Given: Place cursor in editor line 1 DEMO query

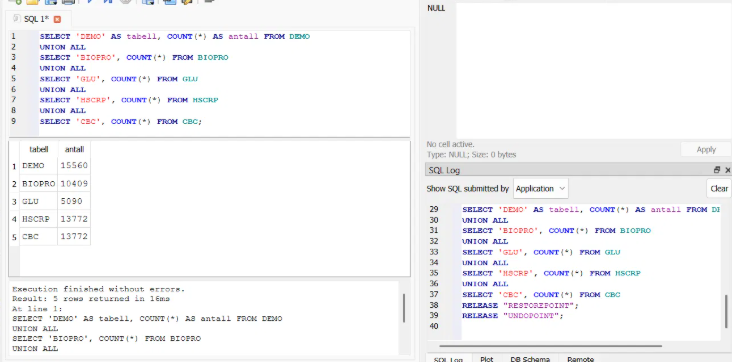Looking at the screenshot, I should tap(175, 36).
